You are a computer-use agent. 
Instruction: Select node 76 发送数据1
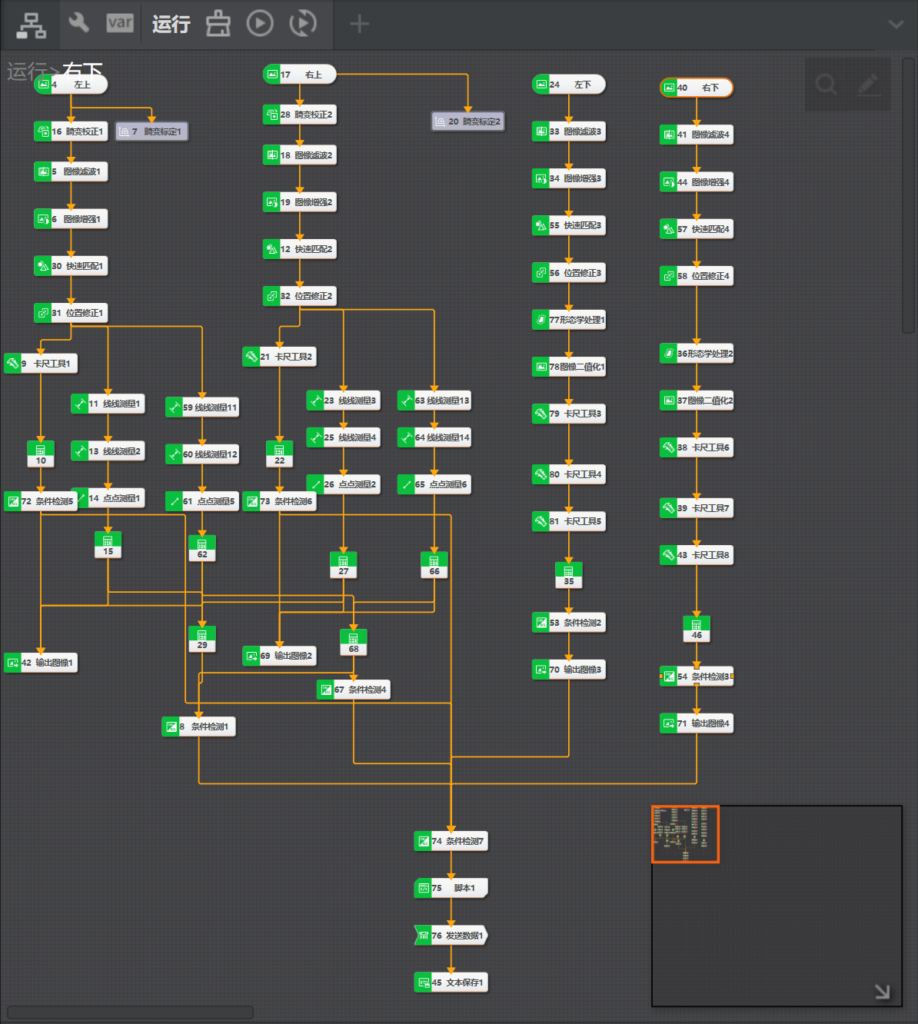coord(451,935)
